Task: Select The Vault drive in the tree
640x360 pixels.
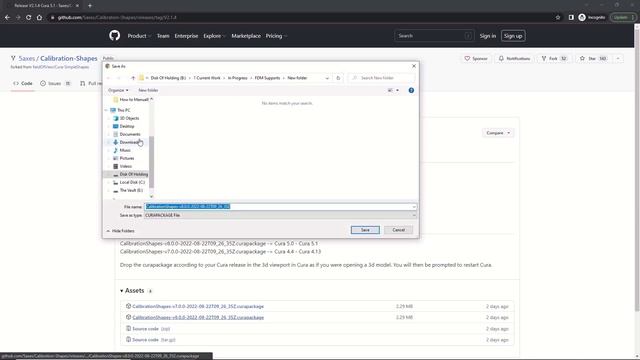Action: coord(131,190)
